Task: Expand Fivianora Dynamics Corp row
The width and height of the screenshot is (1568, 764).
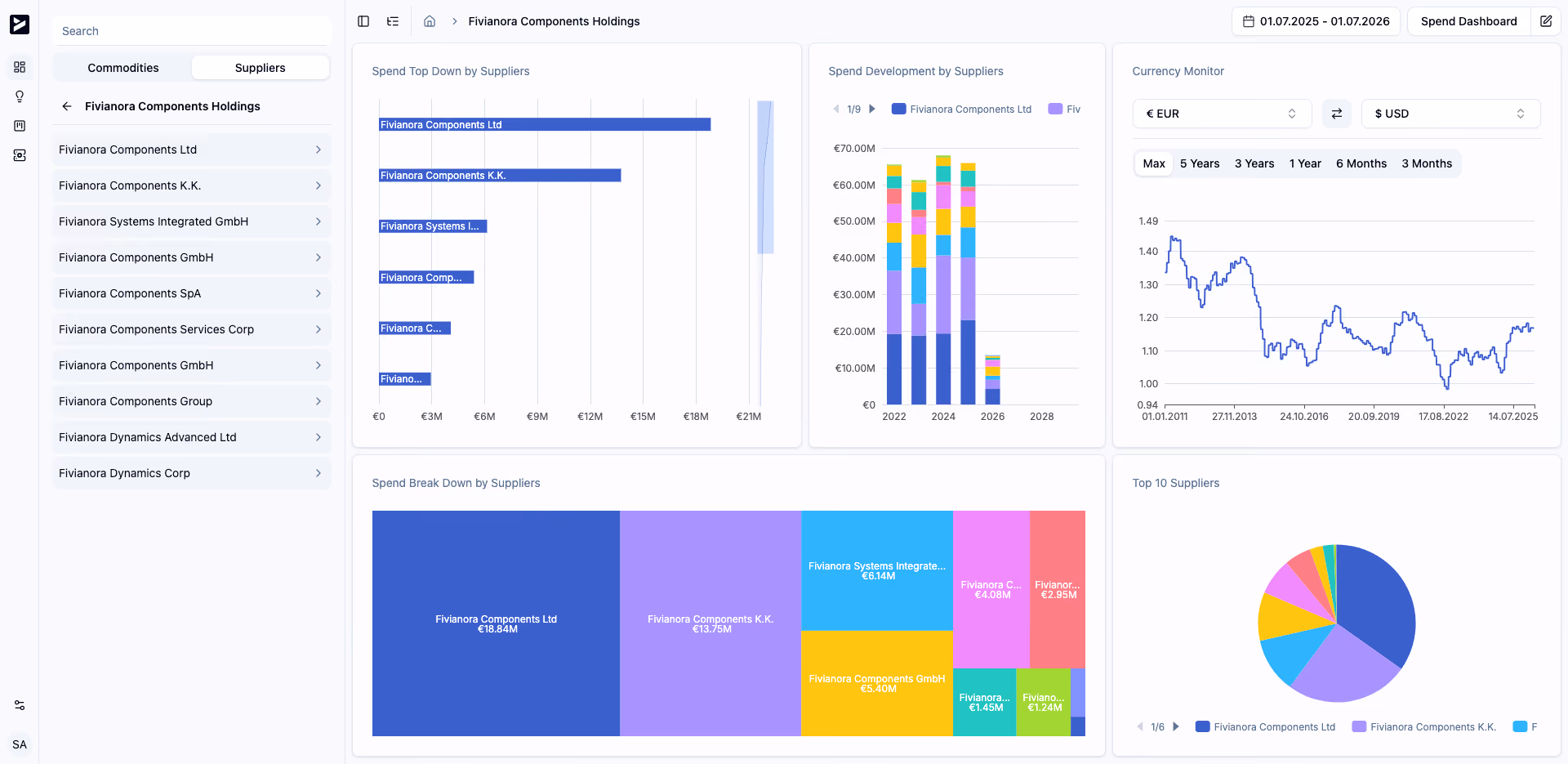Action: pyautogui.click(x=192, y=473)
